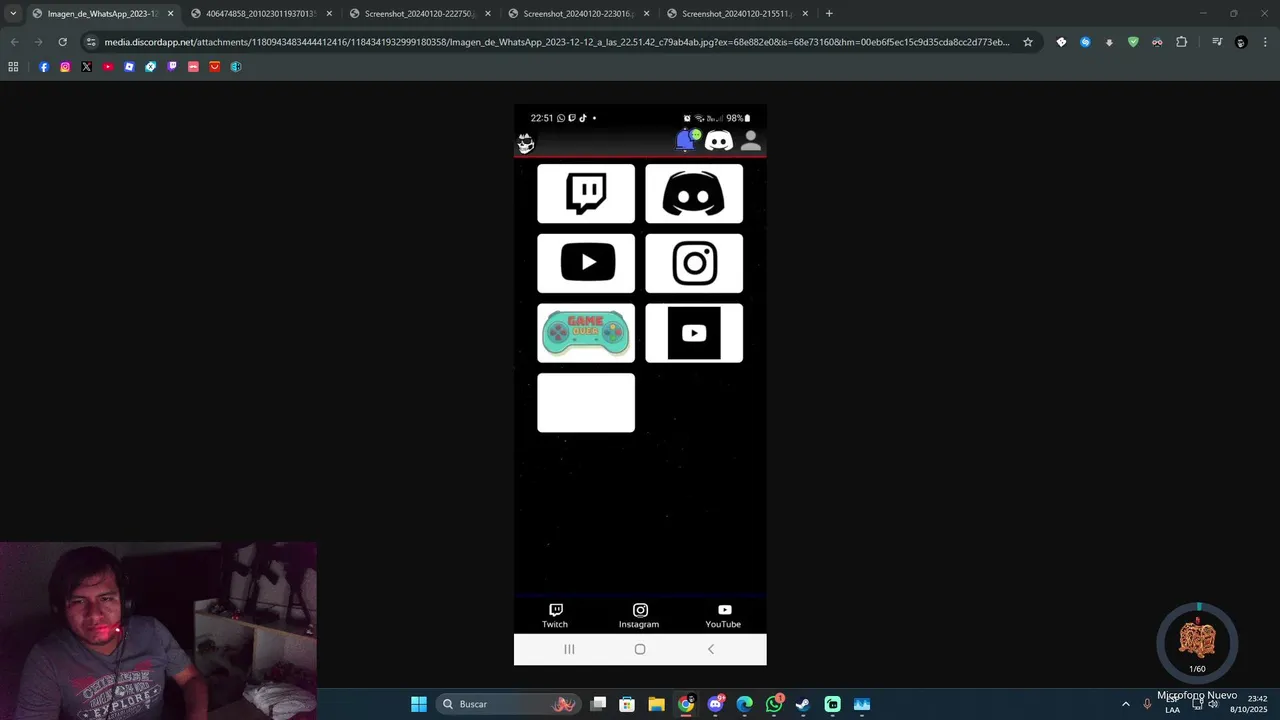Open WhatsApp from the taskbar

774,704
